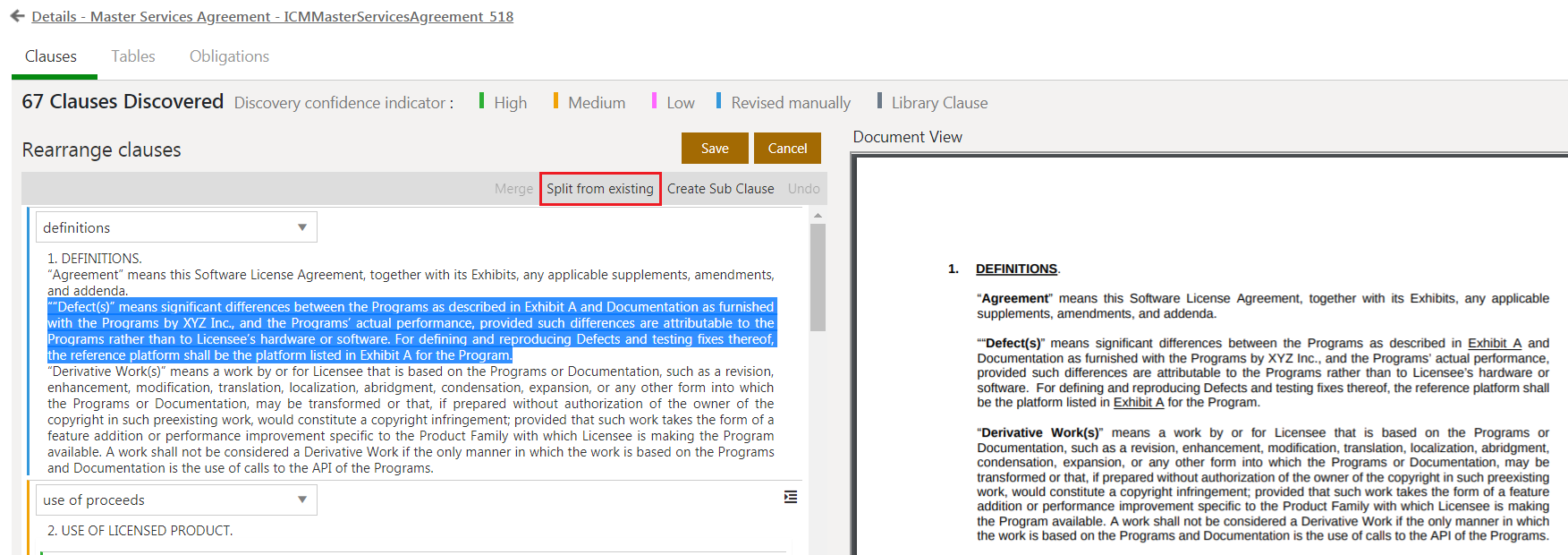Image resolution: width=1568 pixels, height=555 pixels.
Task: Switch to the Clauses tab
Action: (51, 56)
